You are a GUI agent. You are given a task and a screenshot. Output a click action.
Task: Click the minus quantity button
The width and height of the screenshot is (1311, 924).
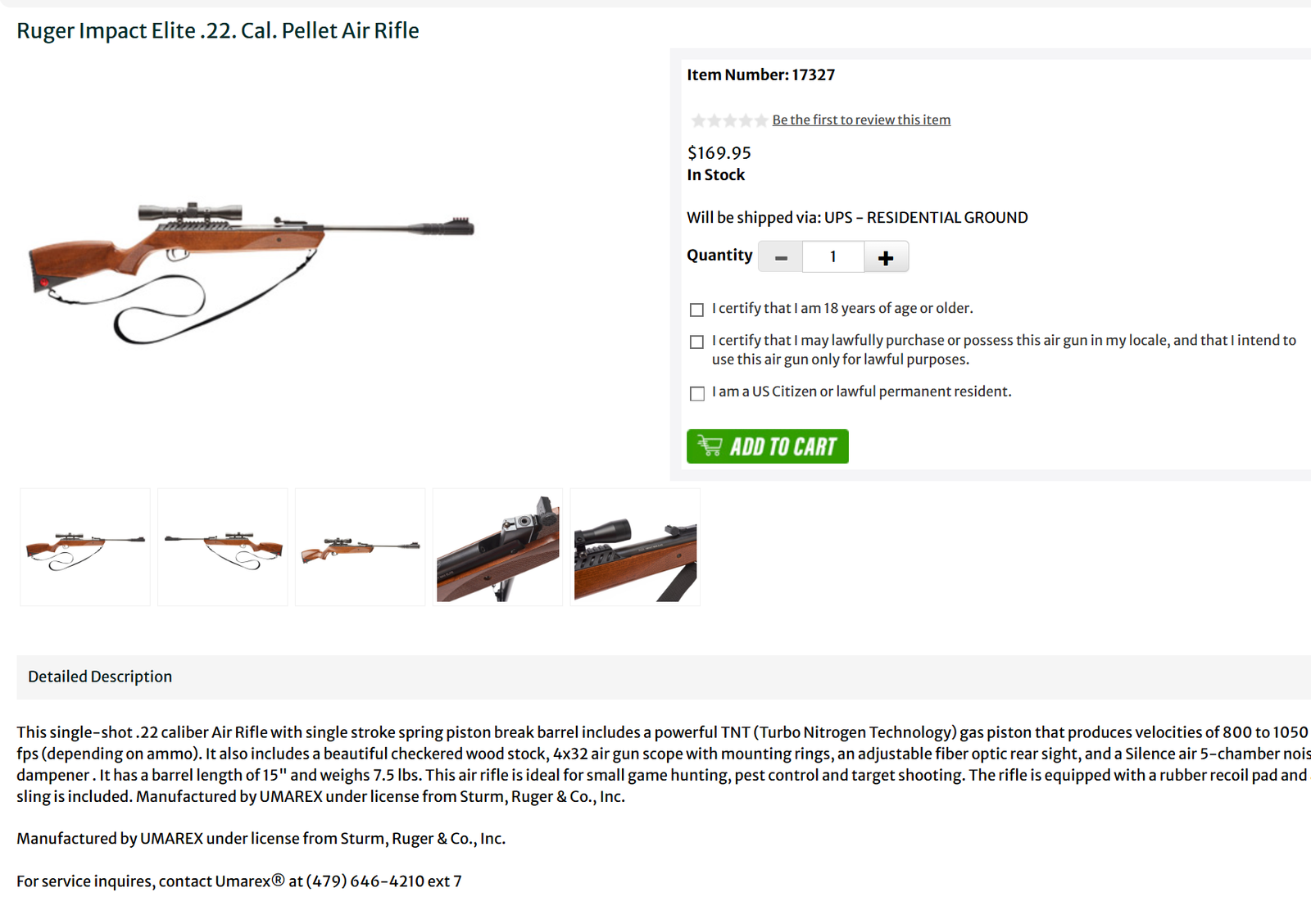coord(781,257)
